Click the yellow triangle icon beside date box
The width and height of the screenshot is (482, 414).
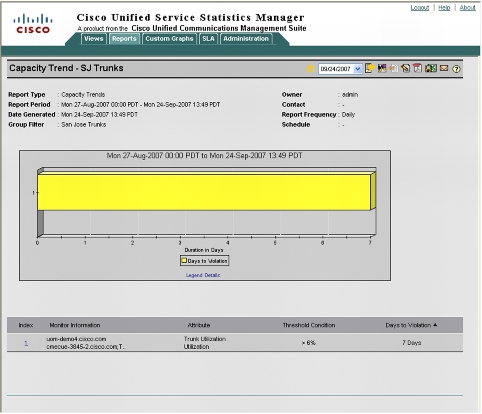[x=310, y=69]
